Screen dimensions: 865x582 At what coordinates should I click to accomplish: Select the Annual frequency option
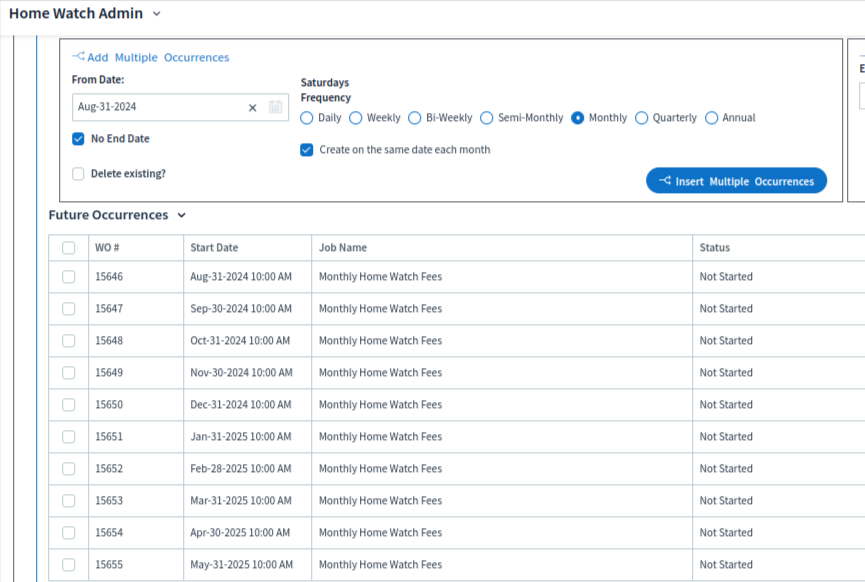tap(712, 118)
